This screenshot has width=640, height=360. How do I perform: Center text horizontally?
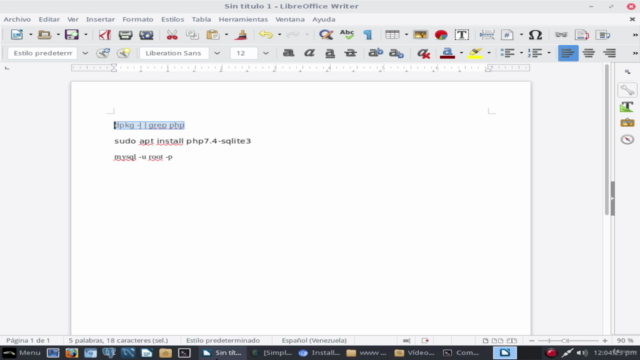pyautogui.click(x=589, y=53)
